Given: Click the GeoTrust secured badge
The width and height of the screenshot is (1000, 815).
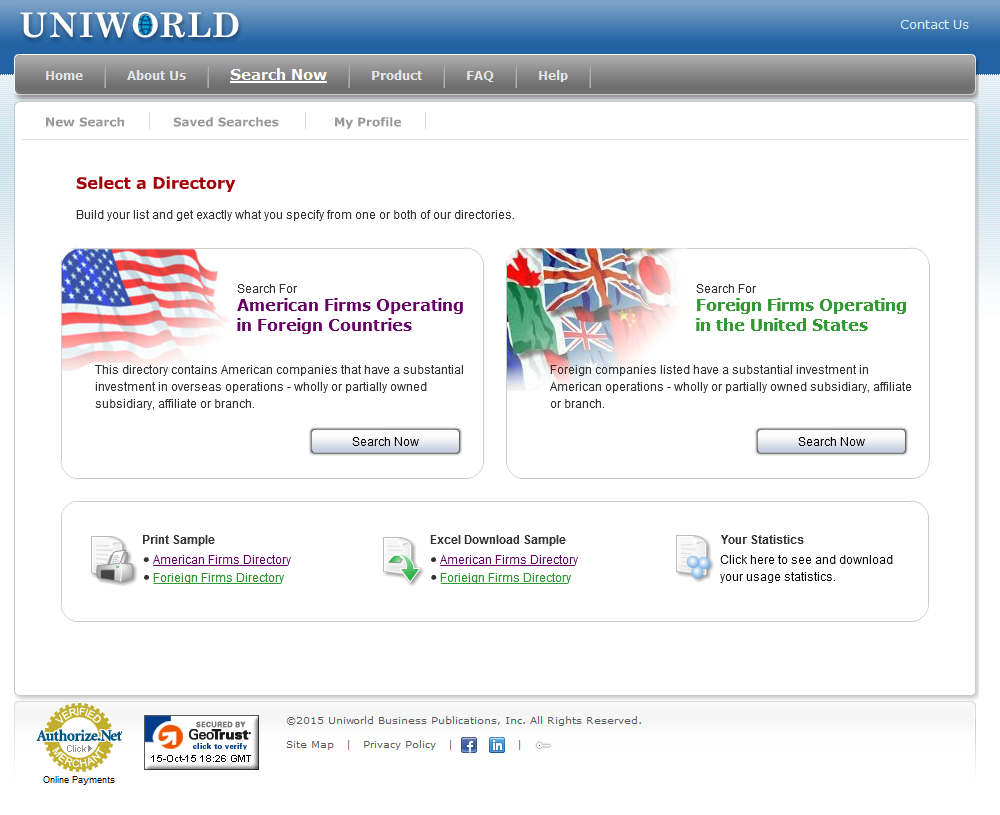Looking at the screenshot, I should (201, 742).
